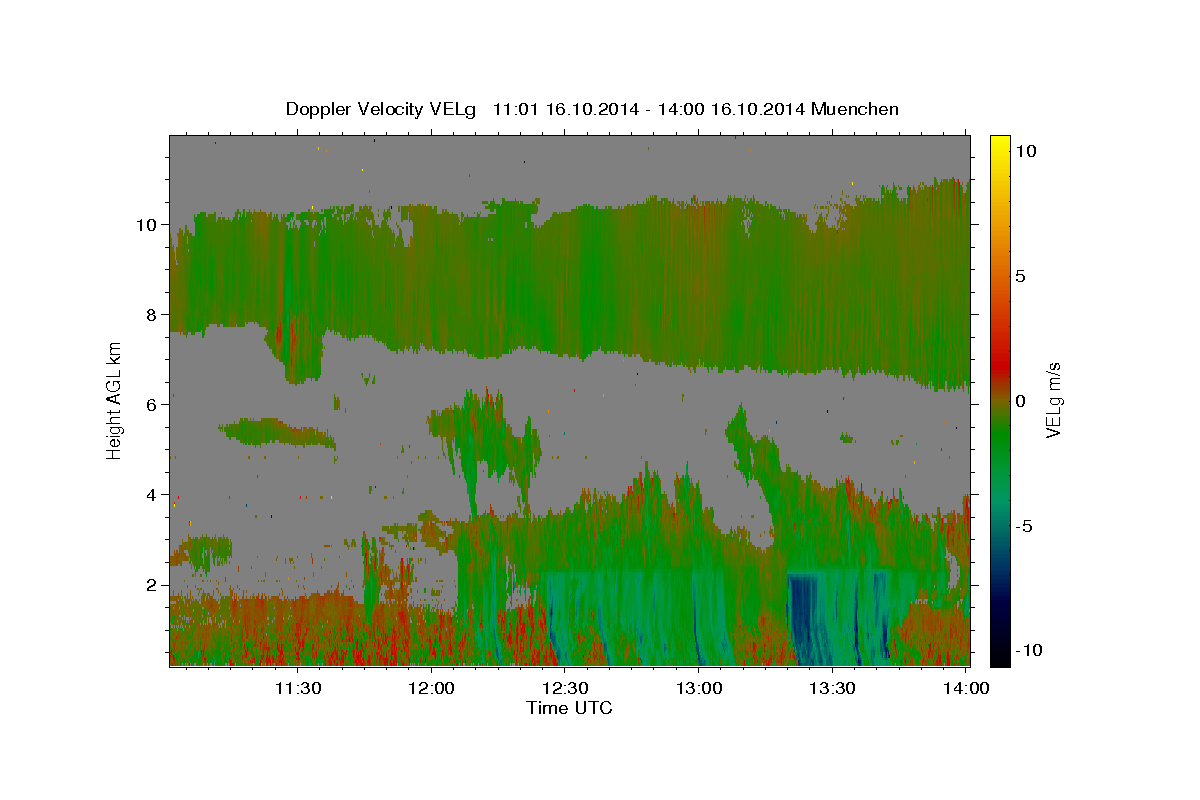Click the 'VELg m/s' colorbar label
This screenshot has width=1200, height=800.
[1053, 401]
